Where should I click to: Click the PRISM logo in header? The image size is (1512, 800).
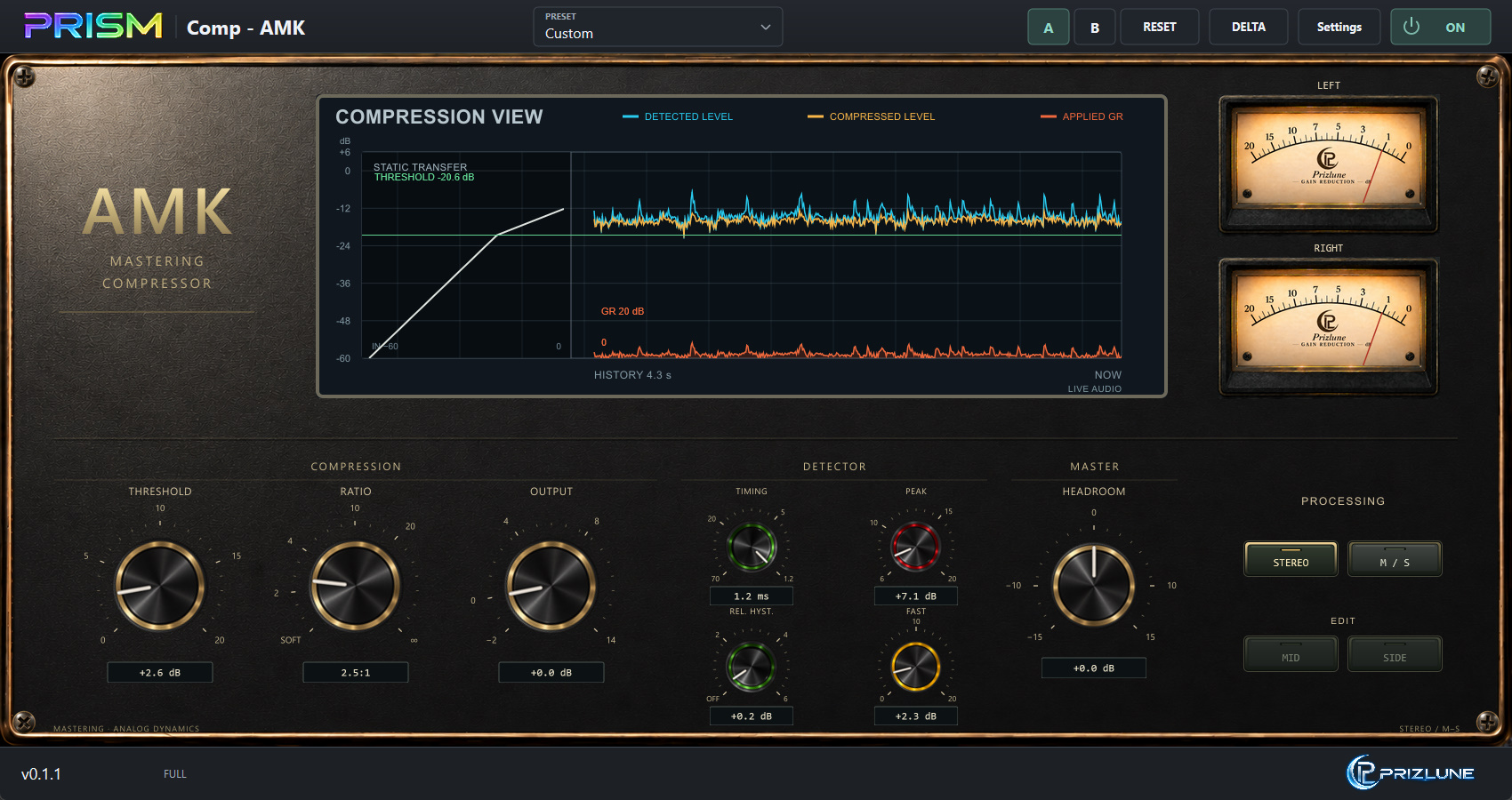pyautogui.click(x=93, y=27)
